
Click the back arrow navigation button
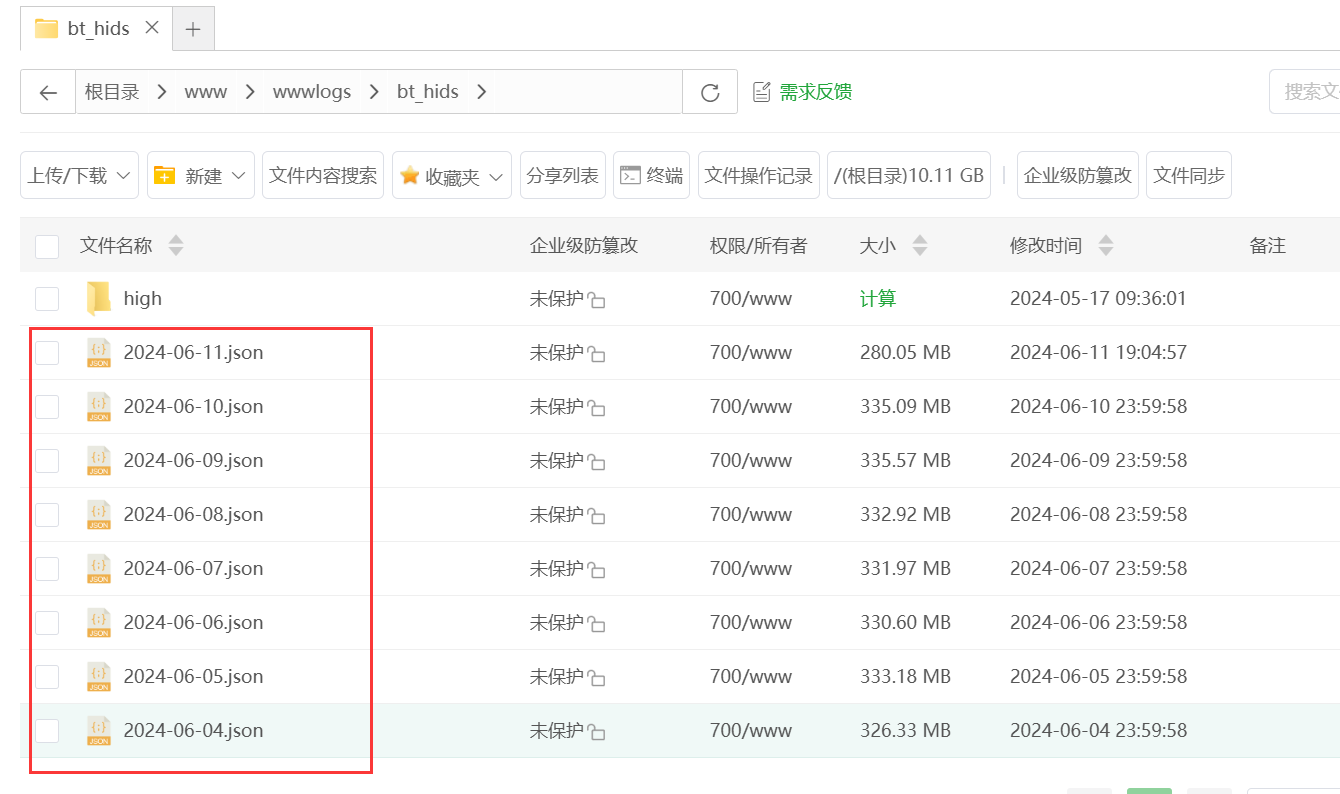[48, 92]
